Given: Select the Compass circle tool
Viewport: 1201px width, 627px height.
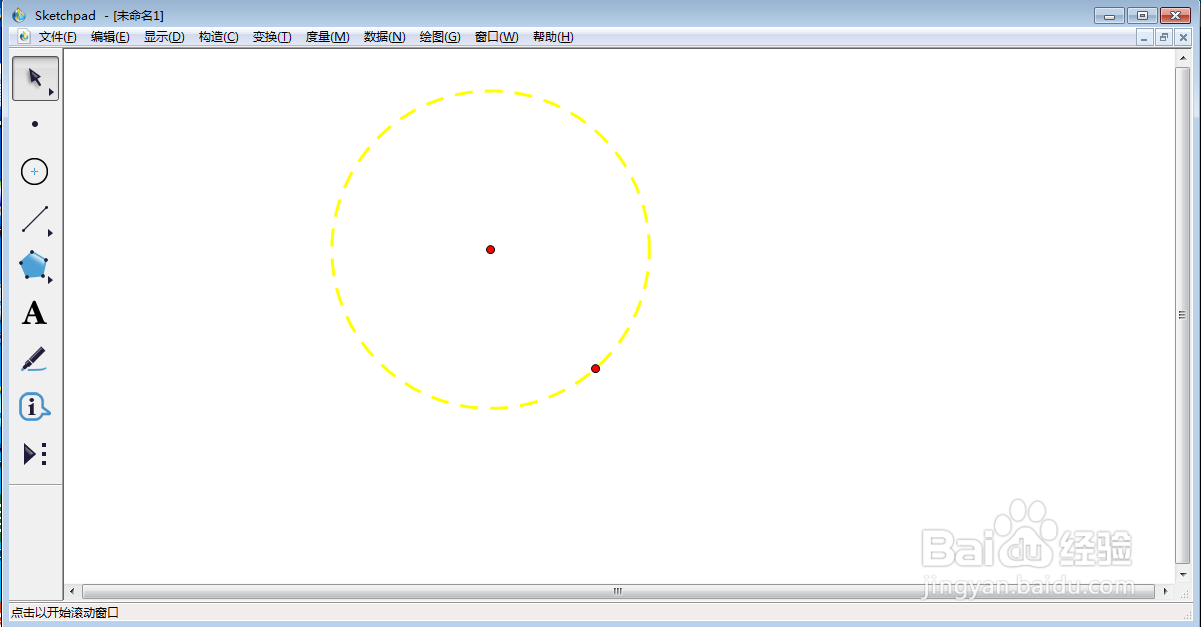Looking at the screenshot, I should click(x=35, y=172).
